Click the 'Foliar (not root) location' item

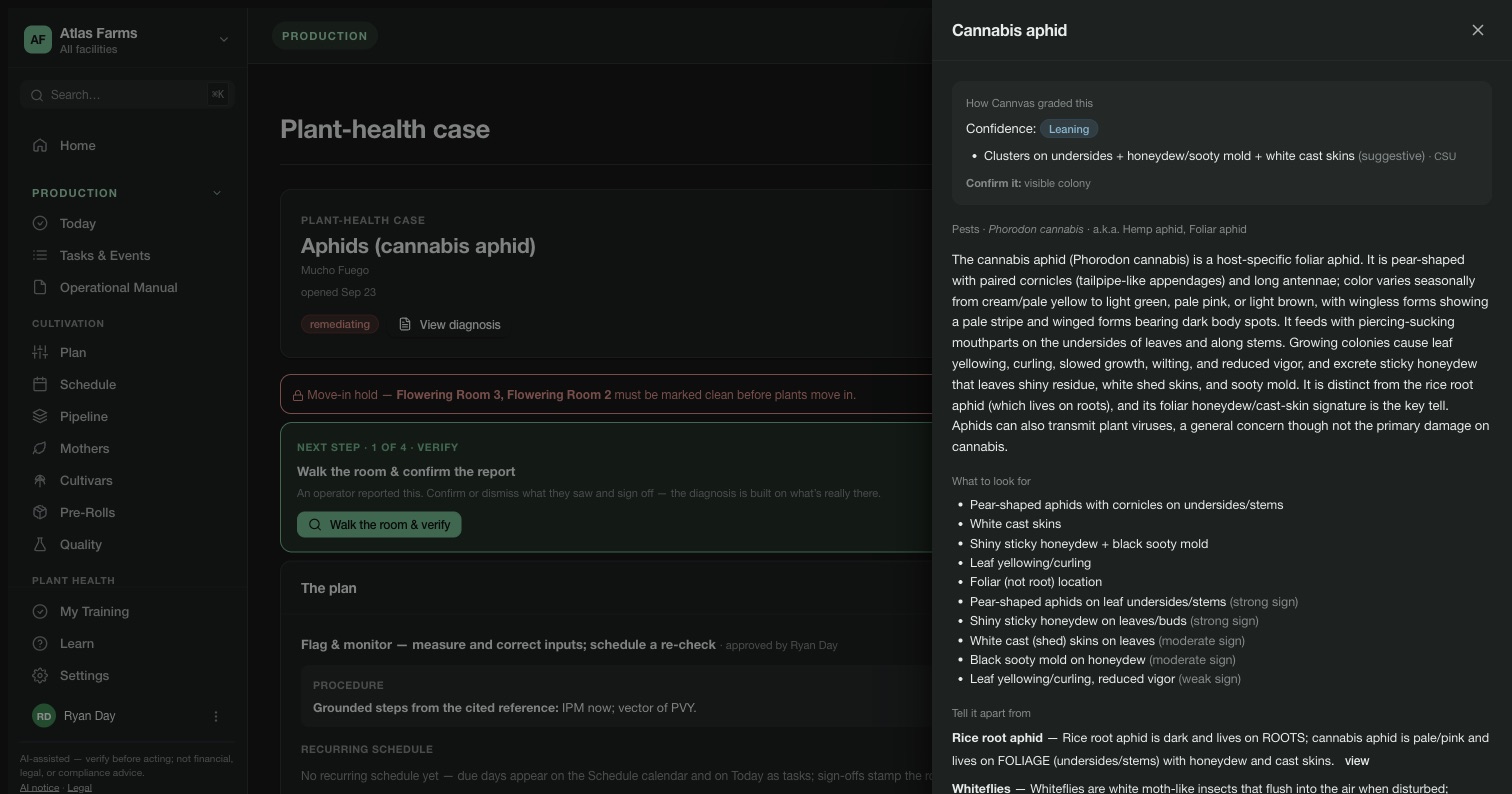pyautogui.click(x=1036, y=582)
